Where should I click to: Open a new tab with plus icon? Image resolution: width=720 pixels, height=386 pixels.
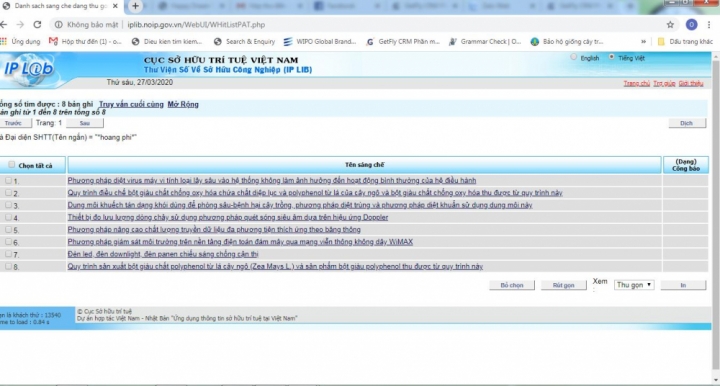[x=135, y=6]
